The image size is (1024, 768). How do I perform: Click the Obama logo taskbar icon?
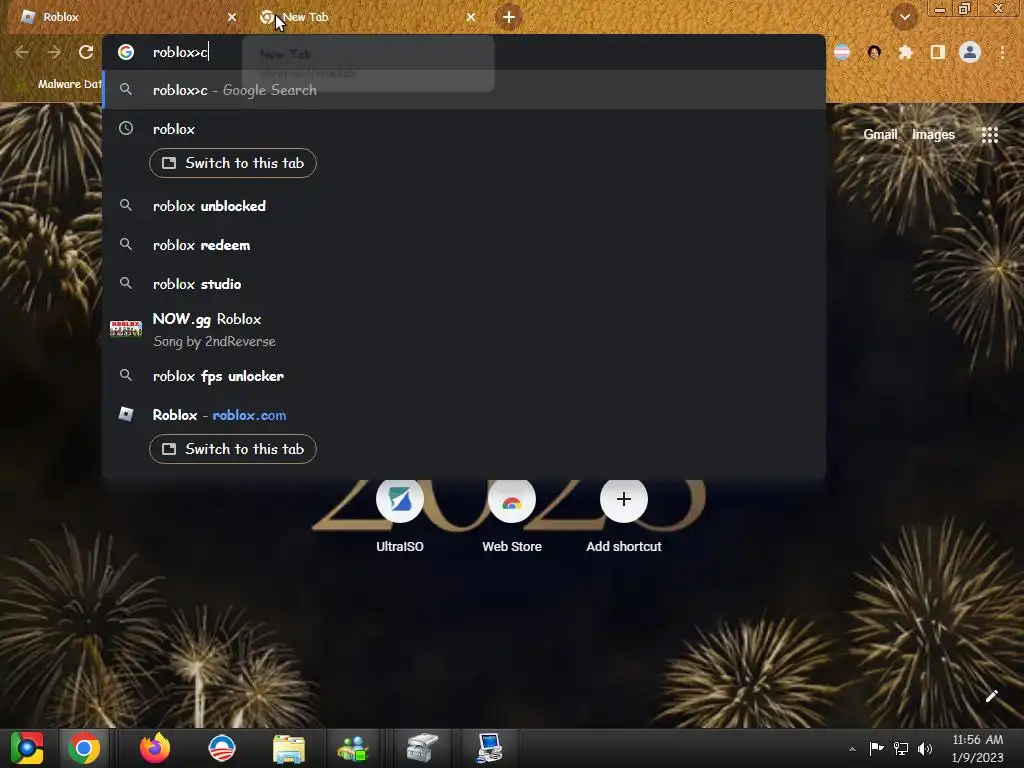click(221, 748)
